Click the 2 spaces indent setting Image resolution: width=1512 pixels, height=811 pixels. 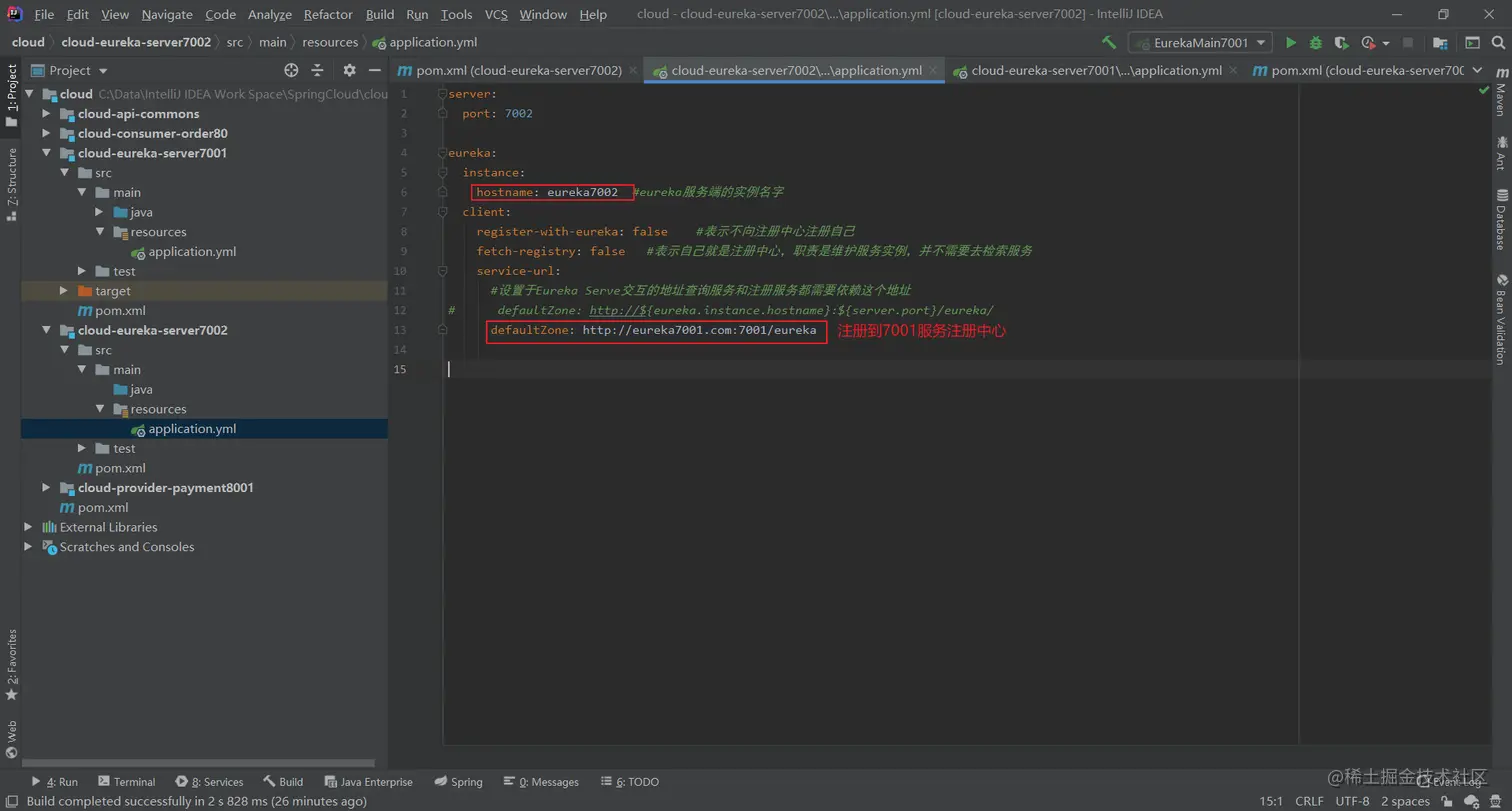(x=1405, y=801)
